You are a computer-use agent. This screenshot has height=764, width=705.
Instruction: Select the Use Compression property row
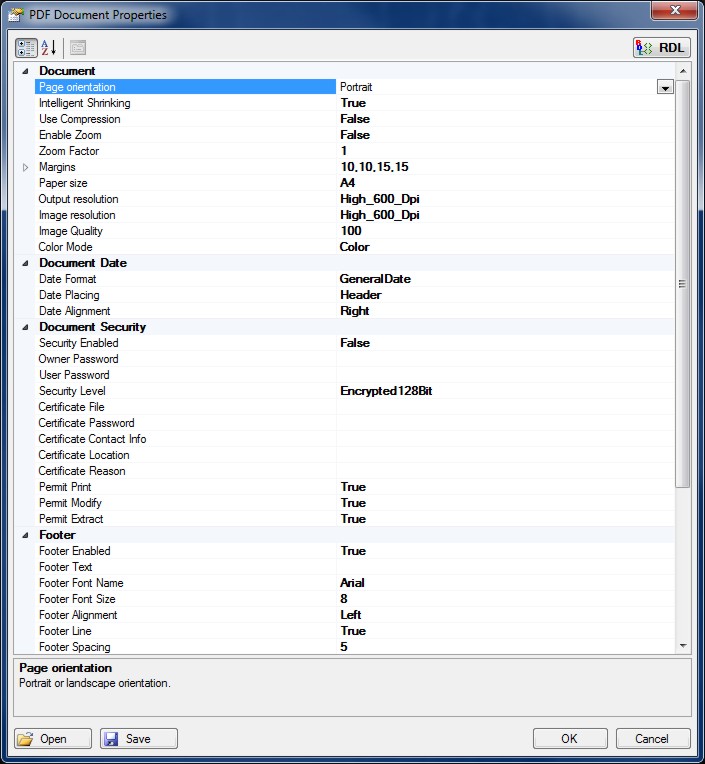point(79,119)
